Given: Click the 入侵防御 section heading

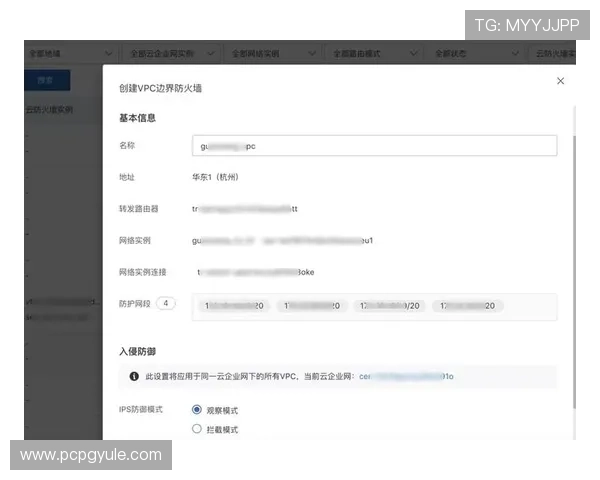Looking at the screenshot, I should coord(137,351).
